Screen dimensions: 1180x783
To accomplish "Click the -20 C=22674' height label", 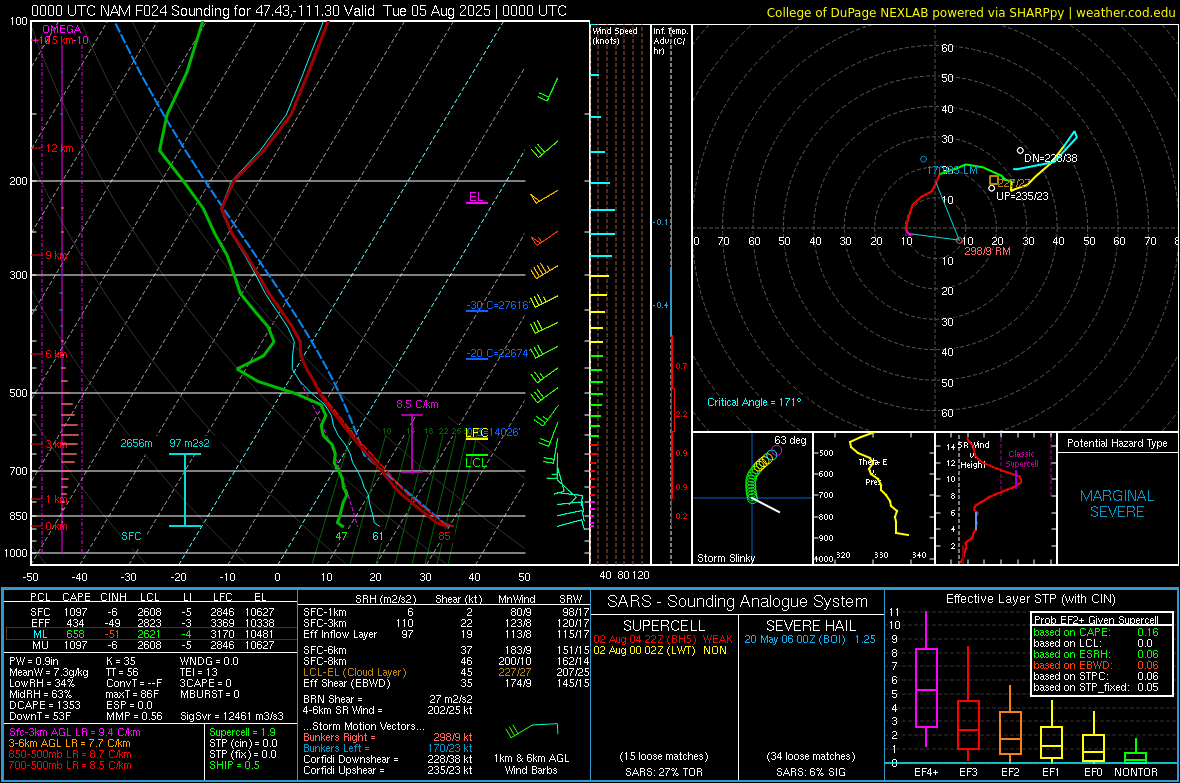I will 497,353.
